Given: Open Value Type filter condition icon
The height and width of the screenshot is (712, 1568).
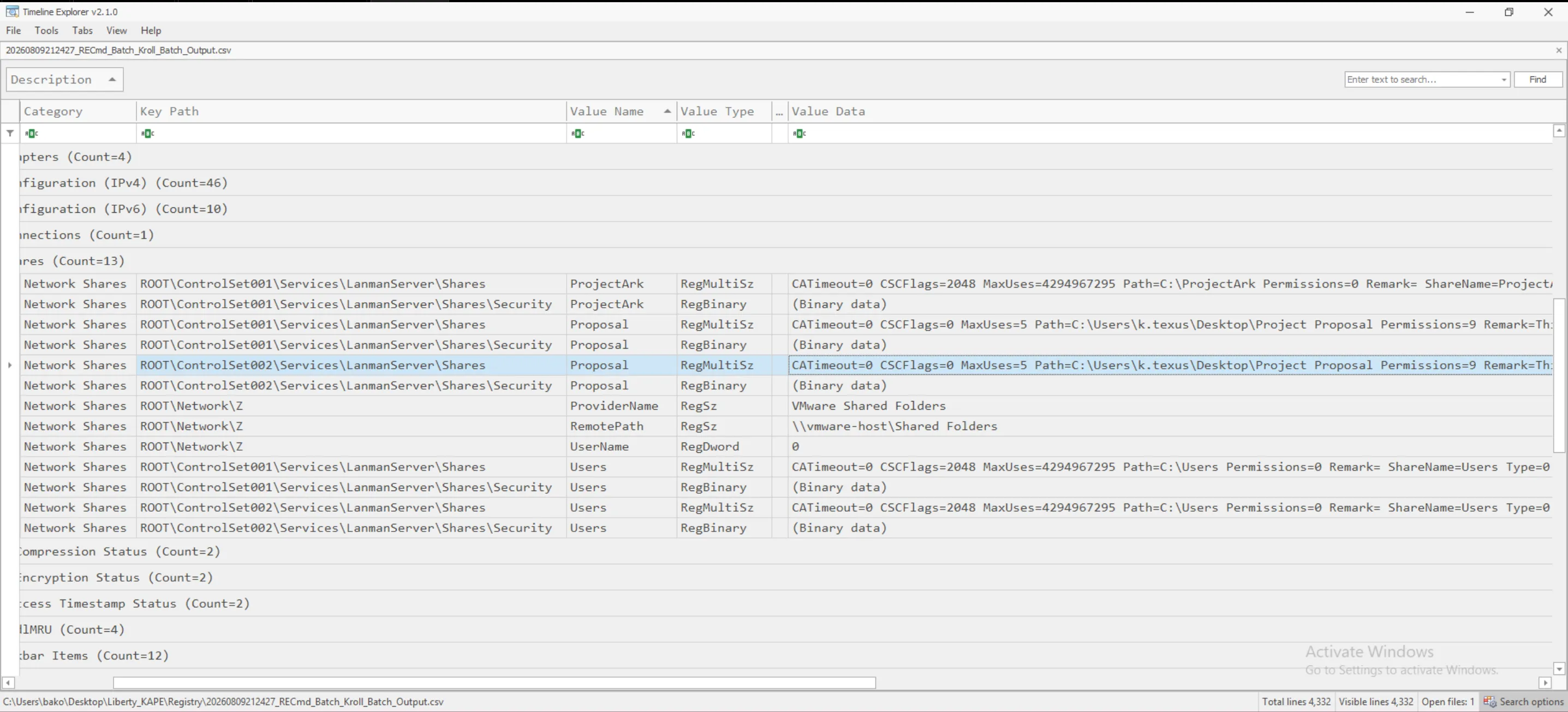Looking at the screenshot, I should point(688,133).
